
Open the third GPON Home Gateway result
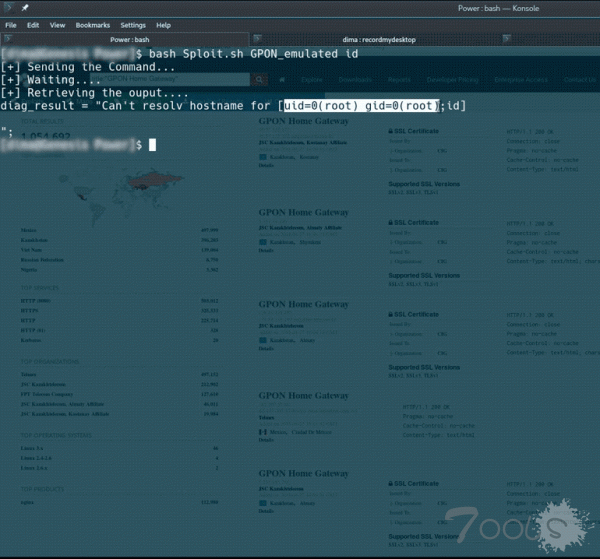click(x=303, y=304)
